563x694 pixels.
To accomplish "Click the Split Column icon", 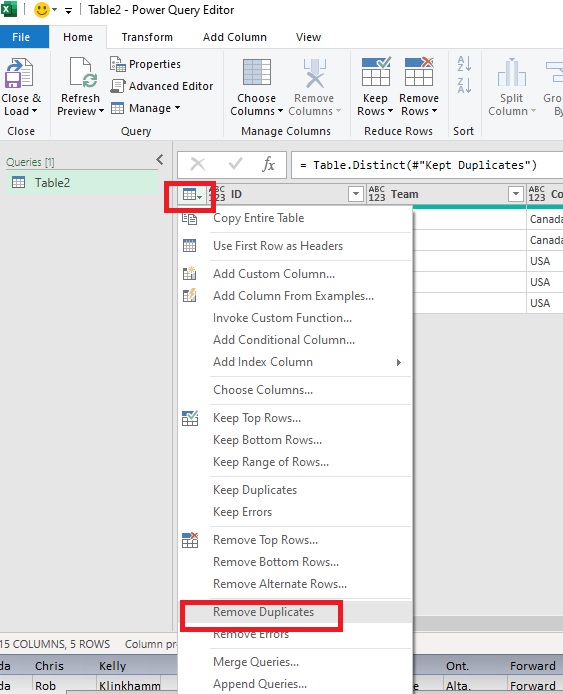I will pos(512,72).
